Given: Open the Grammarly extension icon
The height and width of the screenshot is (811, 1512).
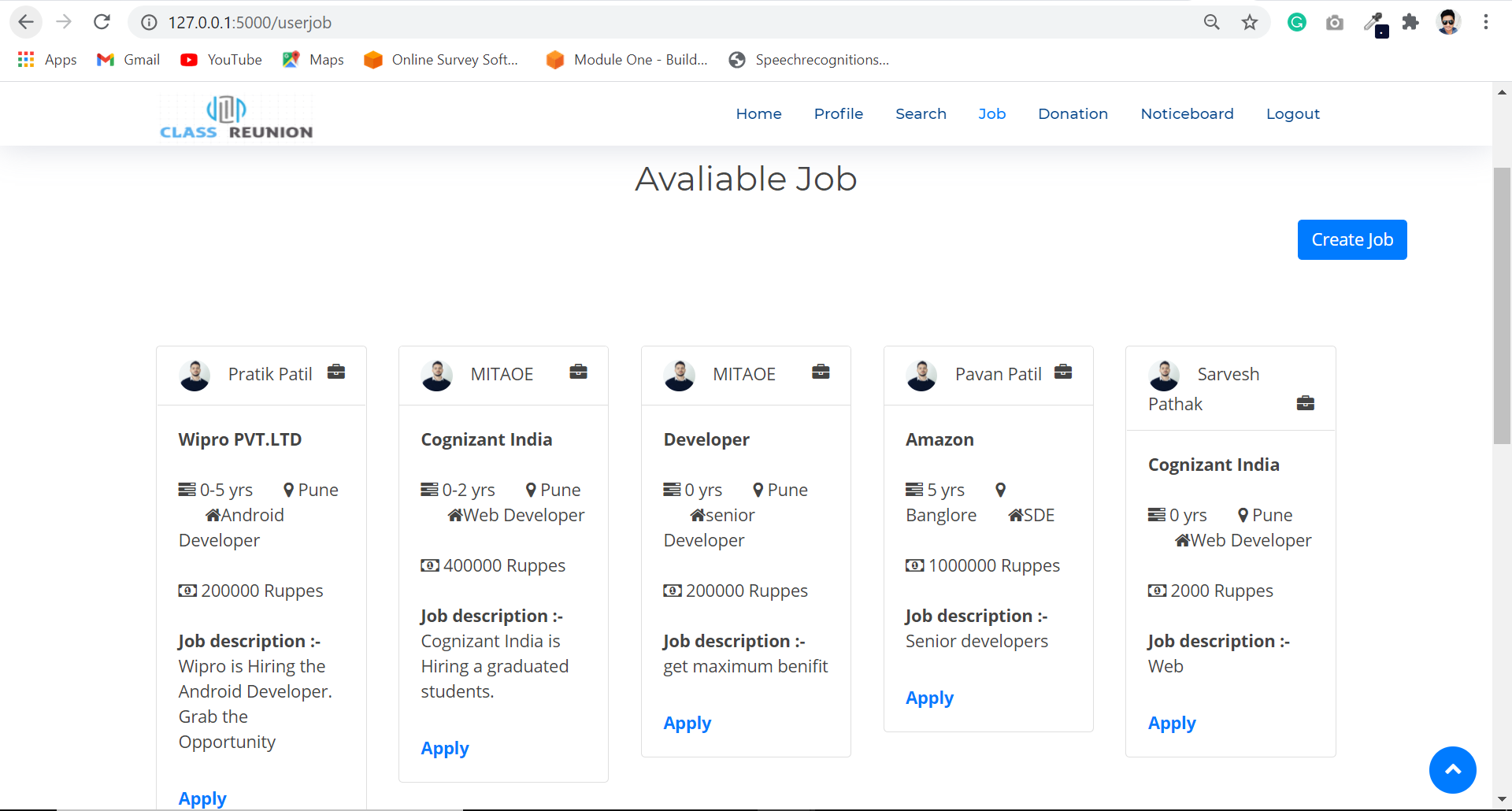Looking at the screenshot, I should [1297, 22].
